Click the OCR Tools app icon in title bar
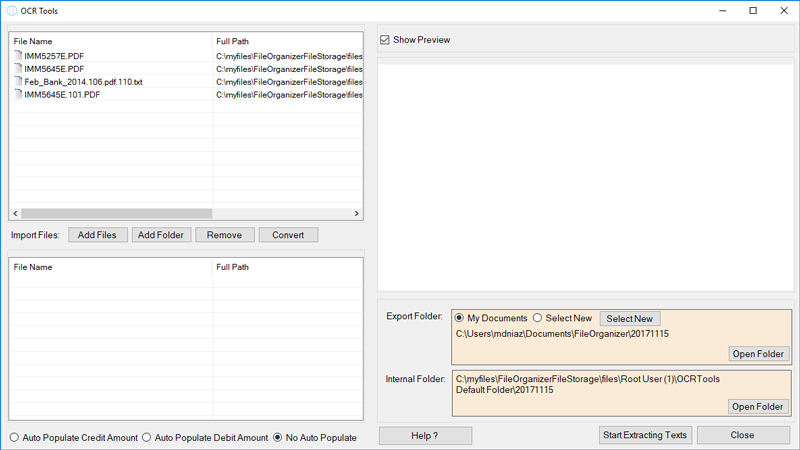Screen dimensions: 800x450 [11, 11]
